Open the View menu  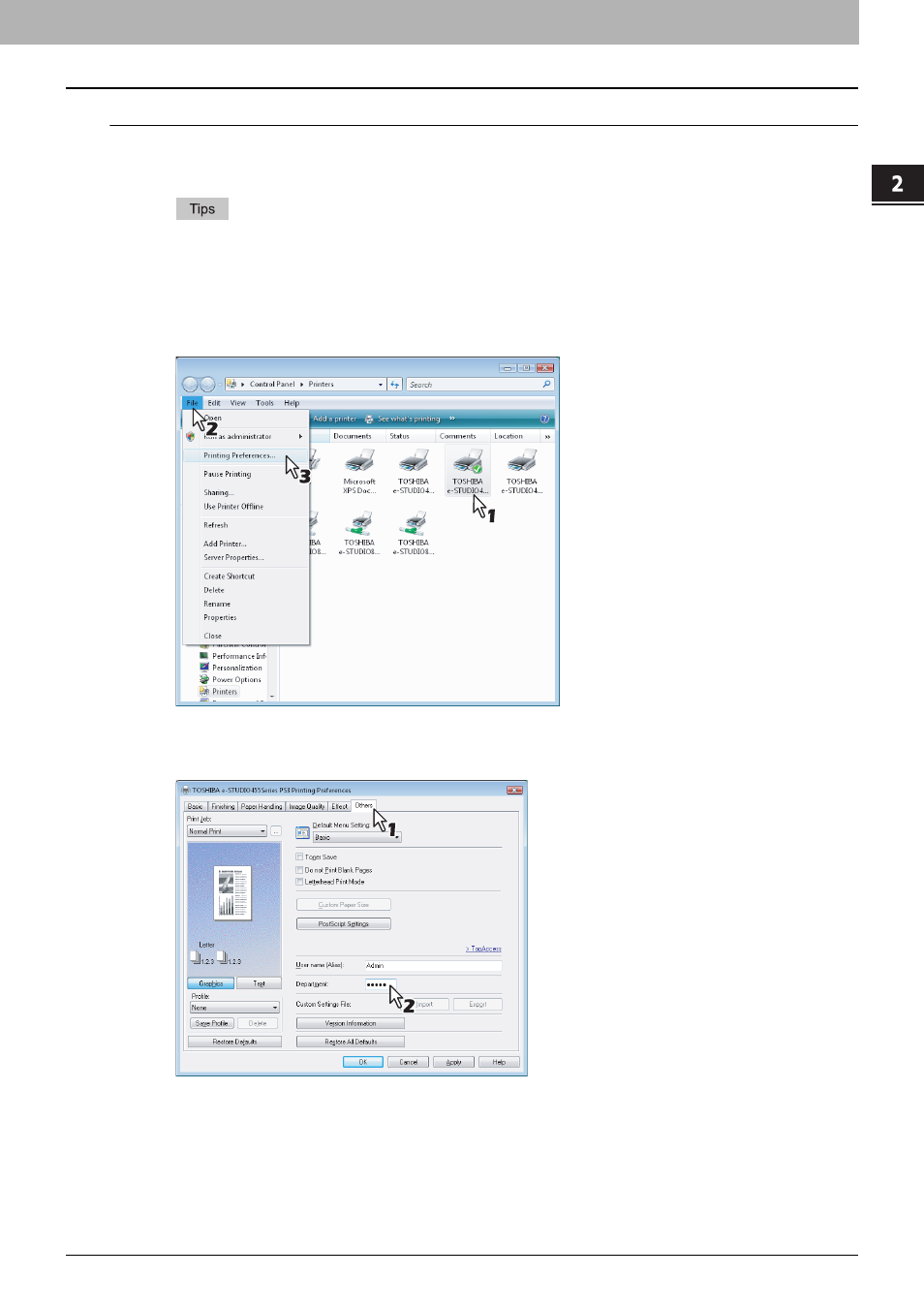pyautogui.click(x=238, y=403)
